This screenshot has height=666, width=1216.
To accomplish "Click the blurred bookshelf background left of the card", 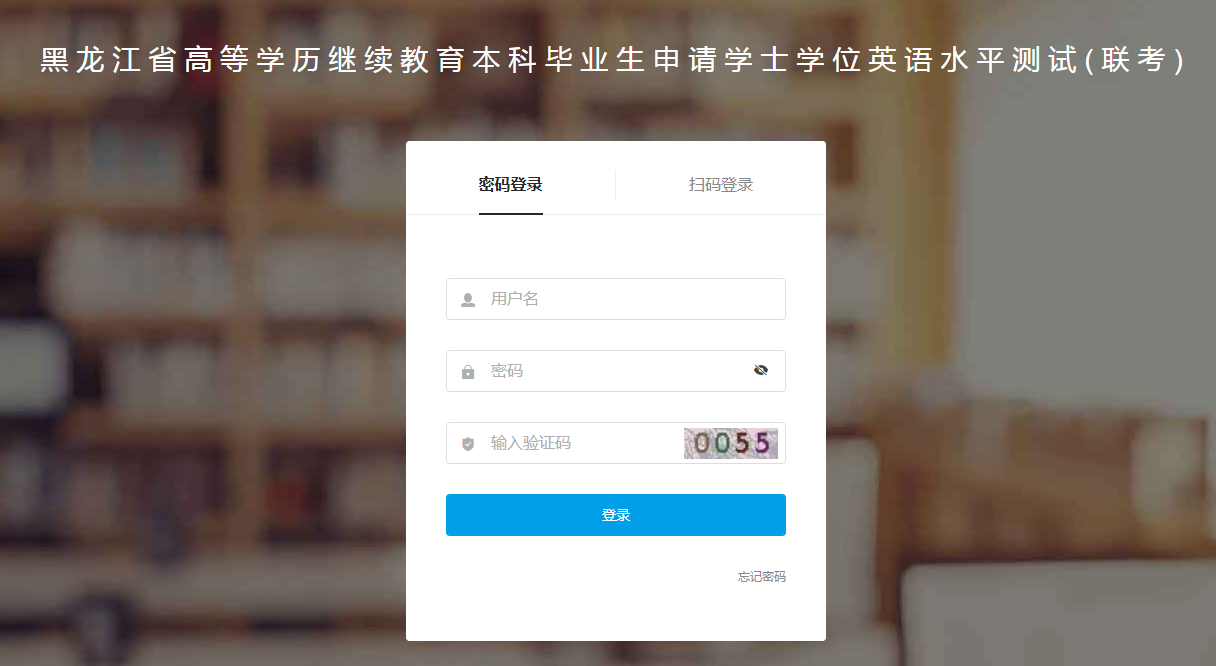I will 200,350.
